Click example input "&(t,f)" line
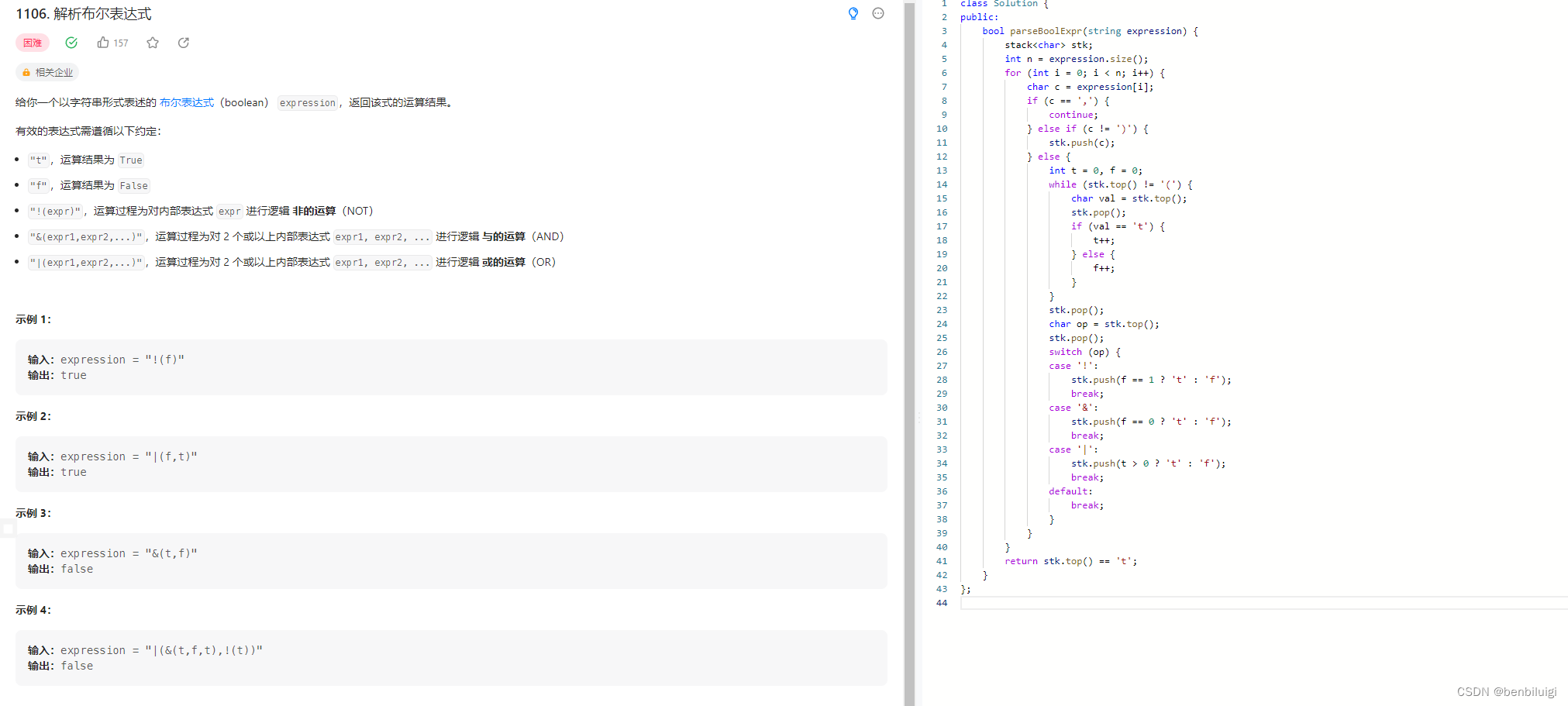 112,553
